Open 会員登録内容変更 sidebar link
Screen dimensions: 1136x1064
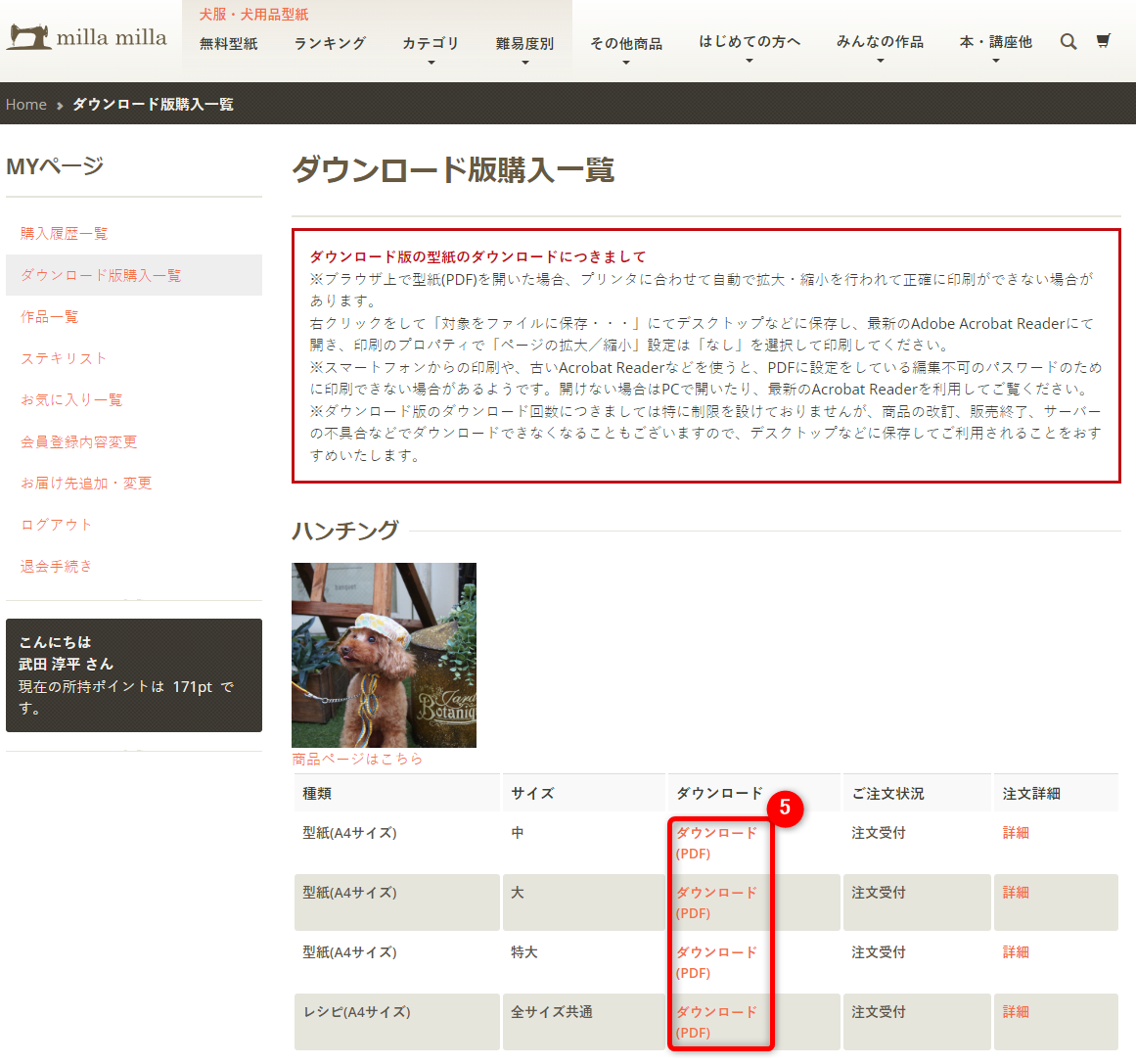pyautogui.click(x=79, y=441)
